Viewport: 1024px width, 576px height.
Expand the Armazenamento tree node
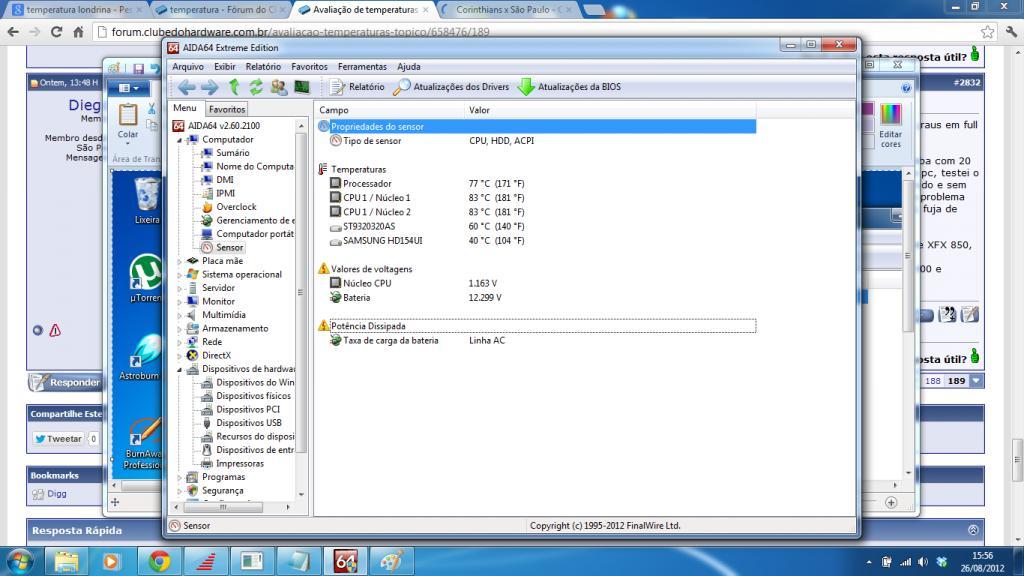(x=180, y=328)
